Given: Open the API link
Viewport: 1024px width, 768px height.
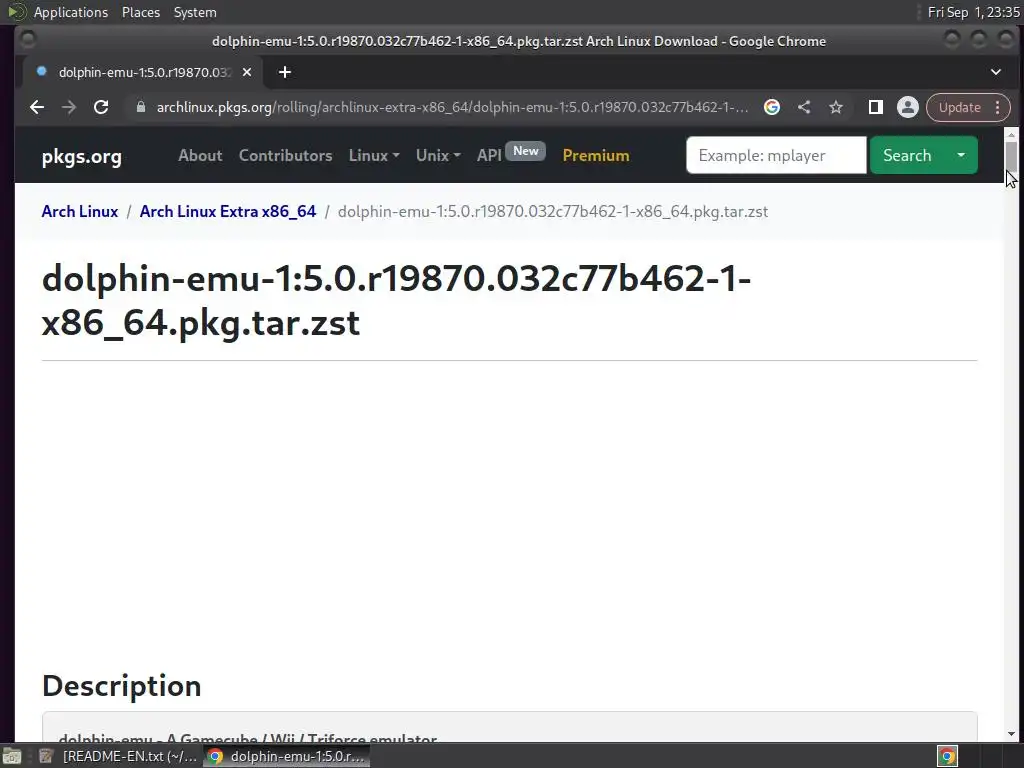Looking at the screenshot, I should point(489,155).
